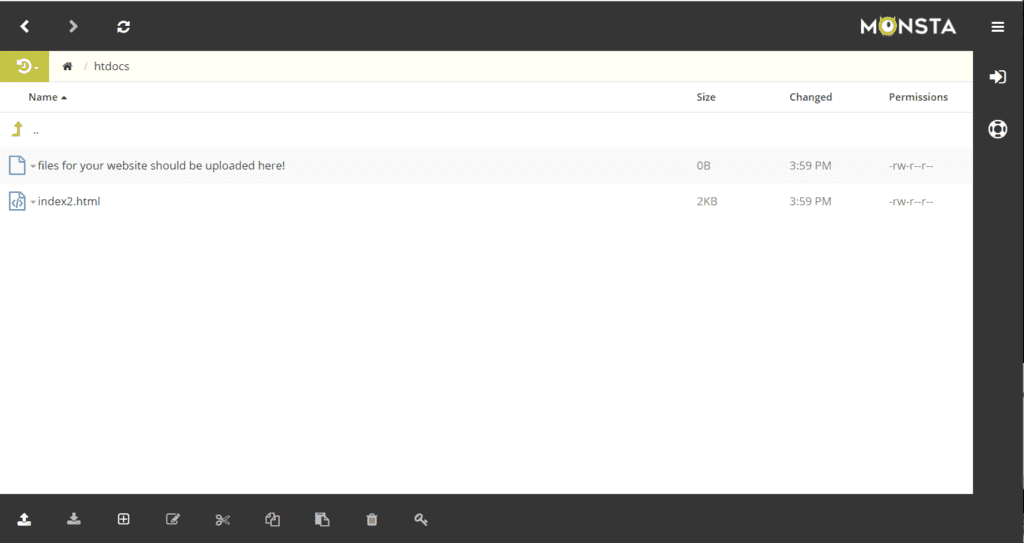Select htdocs in the breadcrumb path
Screen dimensions: 1024x543
(x=112, y=66)
